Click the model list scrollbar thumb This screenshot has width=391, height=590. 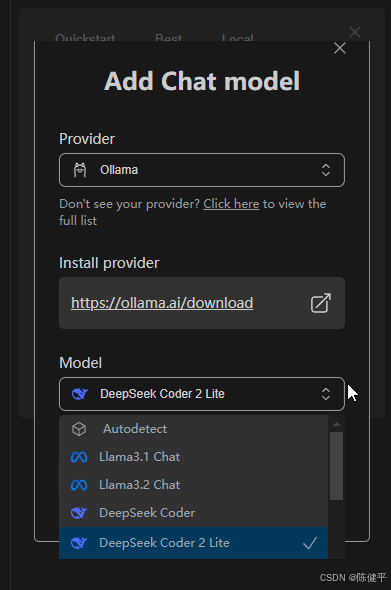pos(336,466)
